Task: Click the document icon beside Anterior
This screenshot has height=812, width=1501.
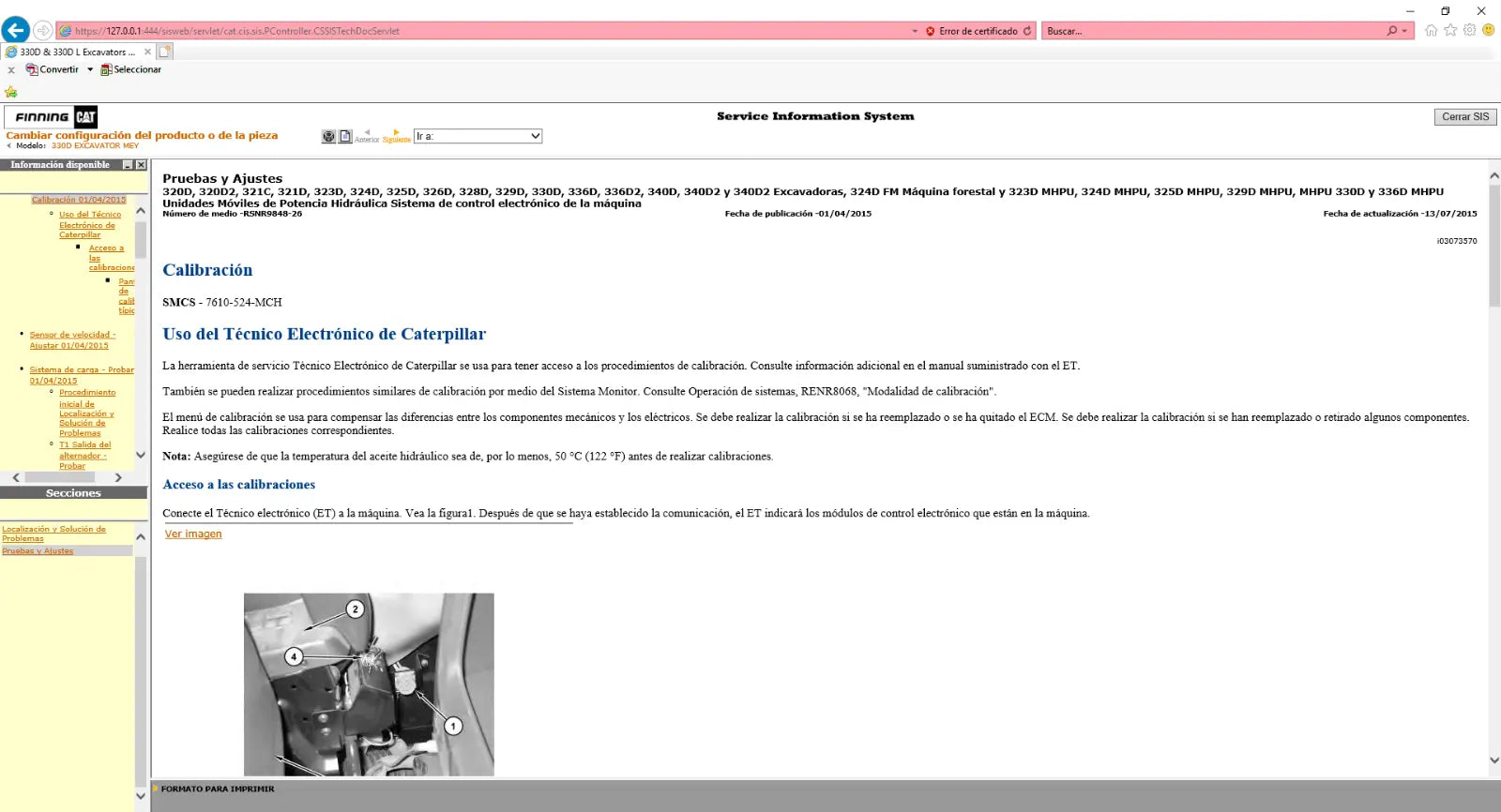Action: pos(345,136)
